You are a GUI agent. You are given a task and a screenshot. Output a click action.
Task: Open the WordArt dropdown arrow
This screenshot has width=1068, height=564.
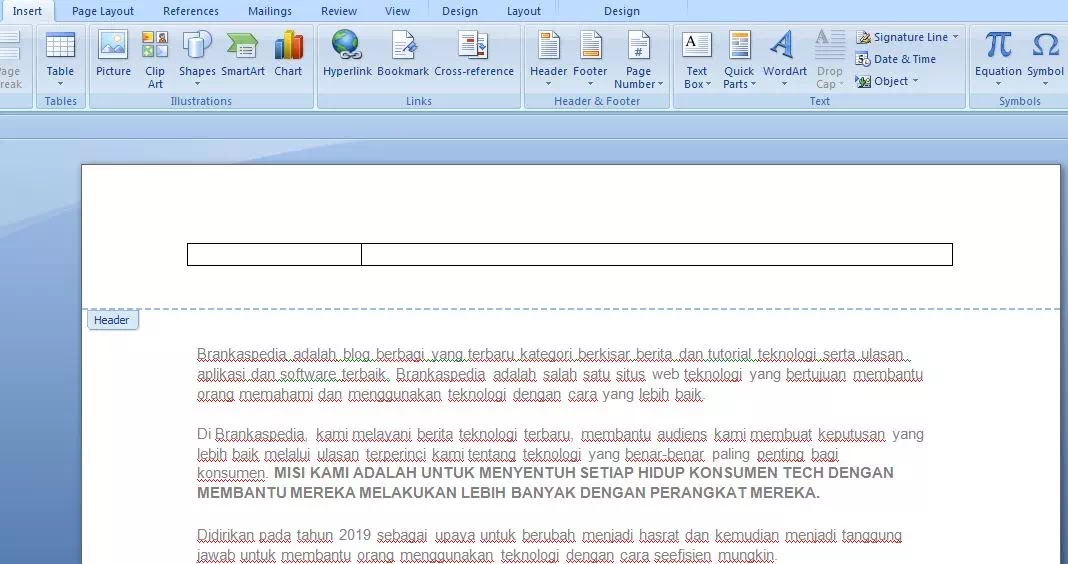pos(785,84)
